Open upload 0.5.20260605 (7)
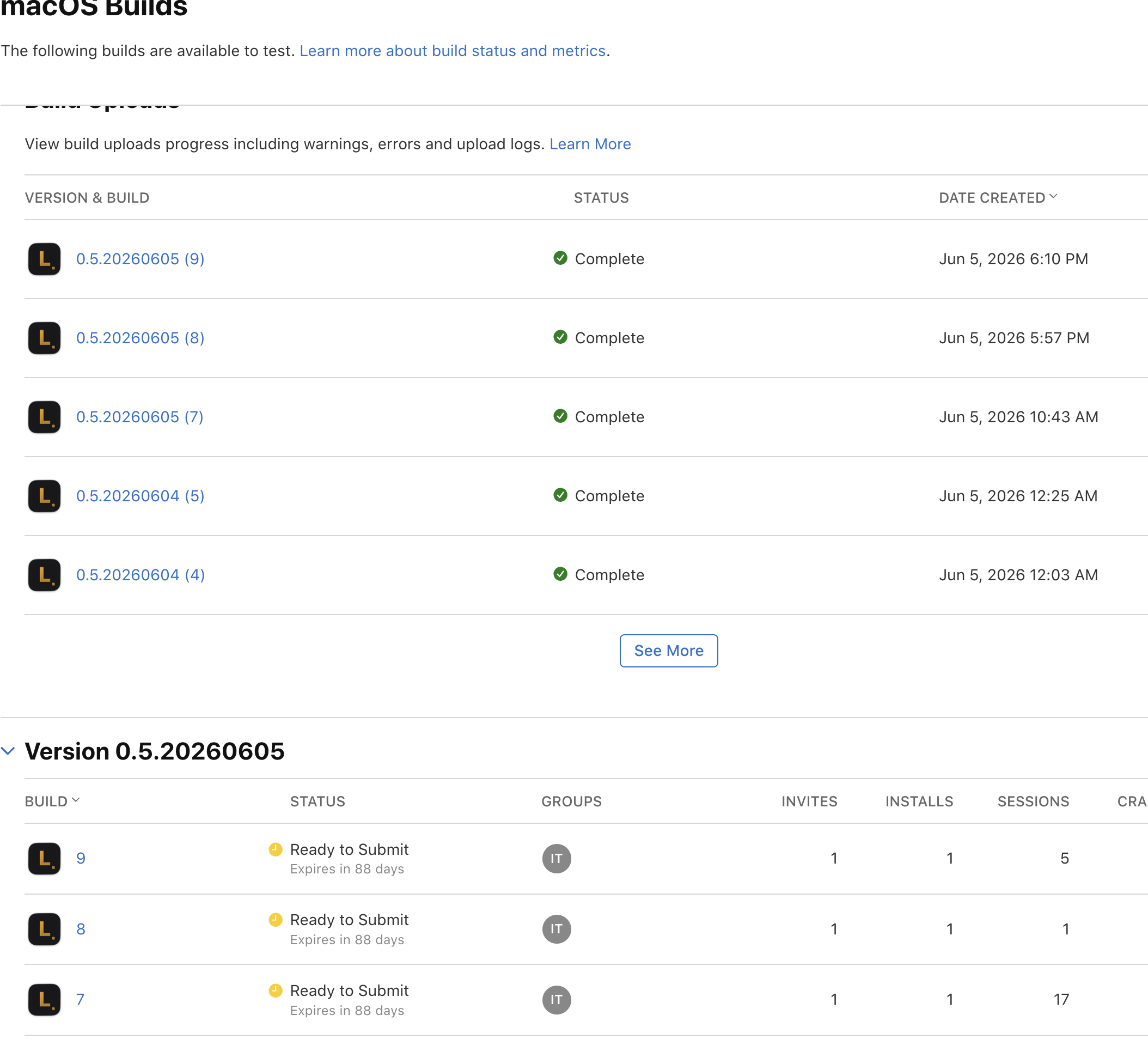Screen dimensions: 1148x1057 140,417
